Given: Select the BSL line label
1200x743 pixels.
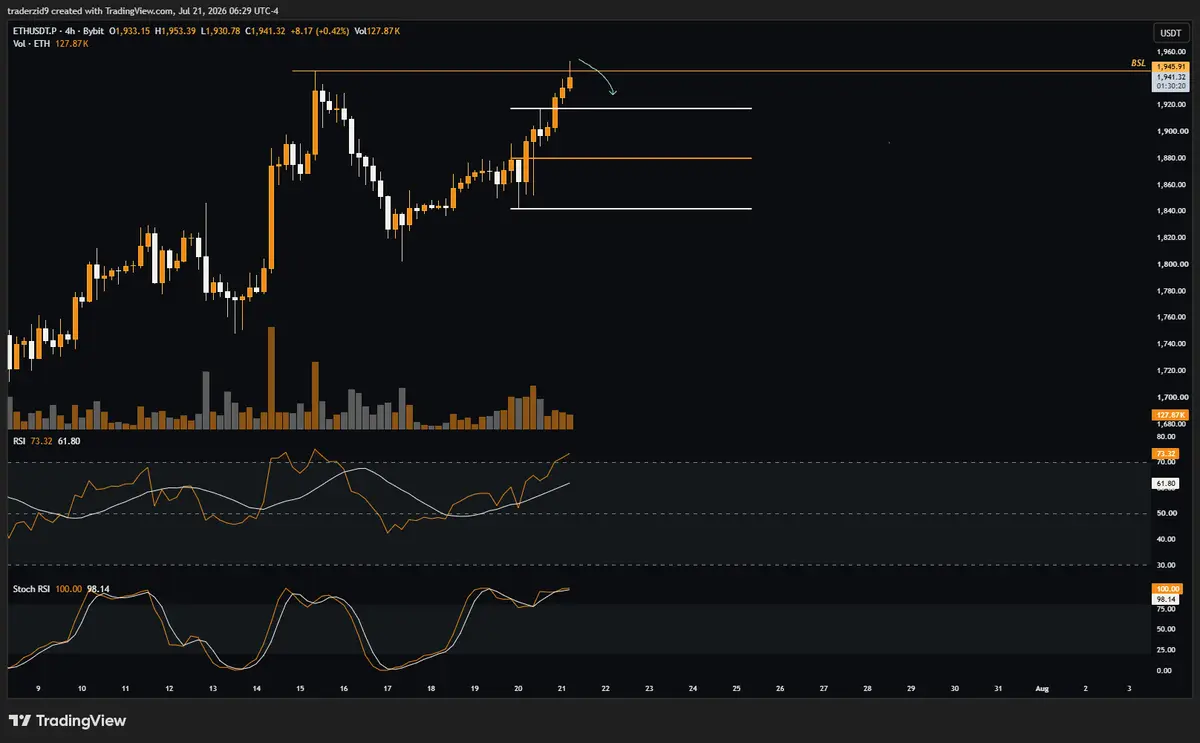Looking at the screenshot, I should (x=1138, y=63).
